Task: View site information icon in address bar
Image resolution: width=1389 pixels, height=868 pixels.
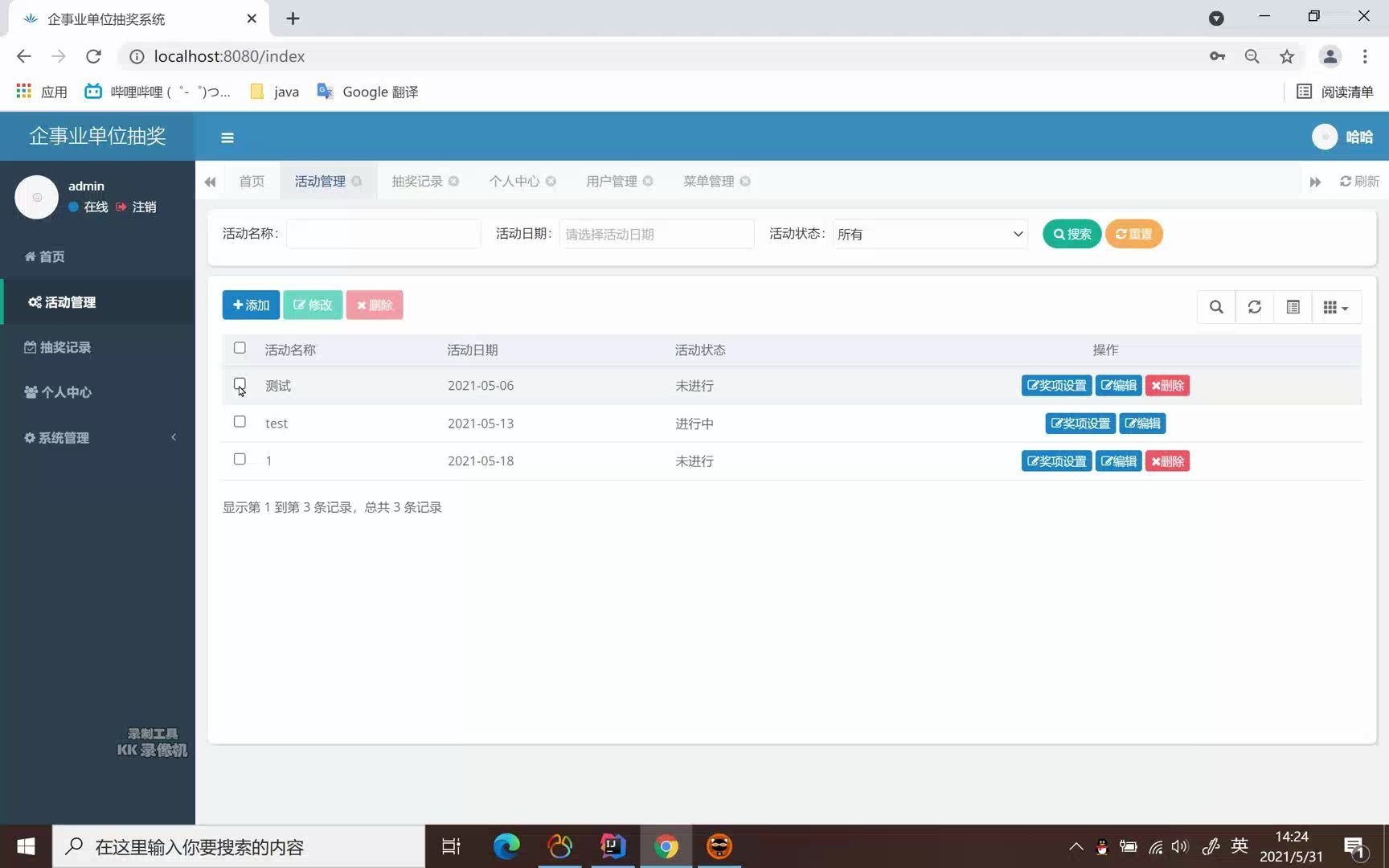Action: click(137, 56)
